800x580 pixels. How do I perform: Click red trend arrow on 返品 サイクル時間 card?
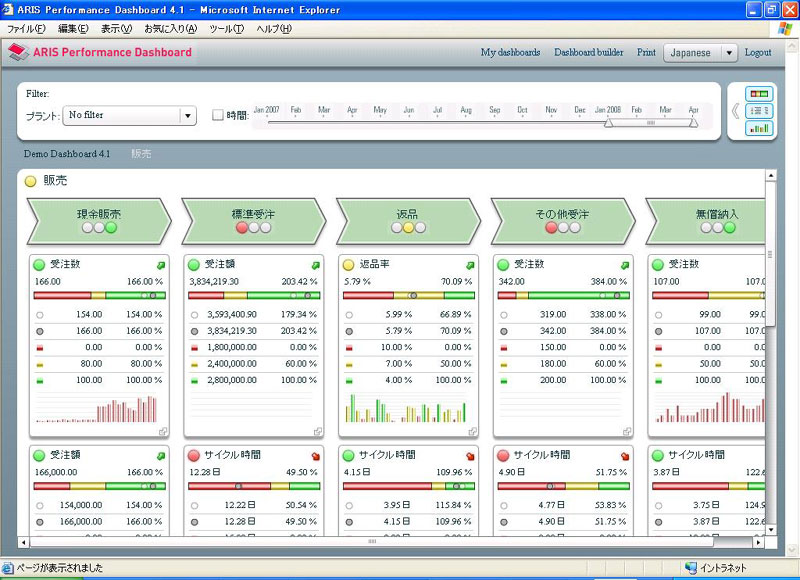[470, 456]
